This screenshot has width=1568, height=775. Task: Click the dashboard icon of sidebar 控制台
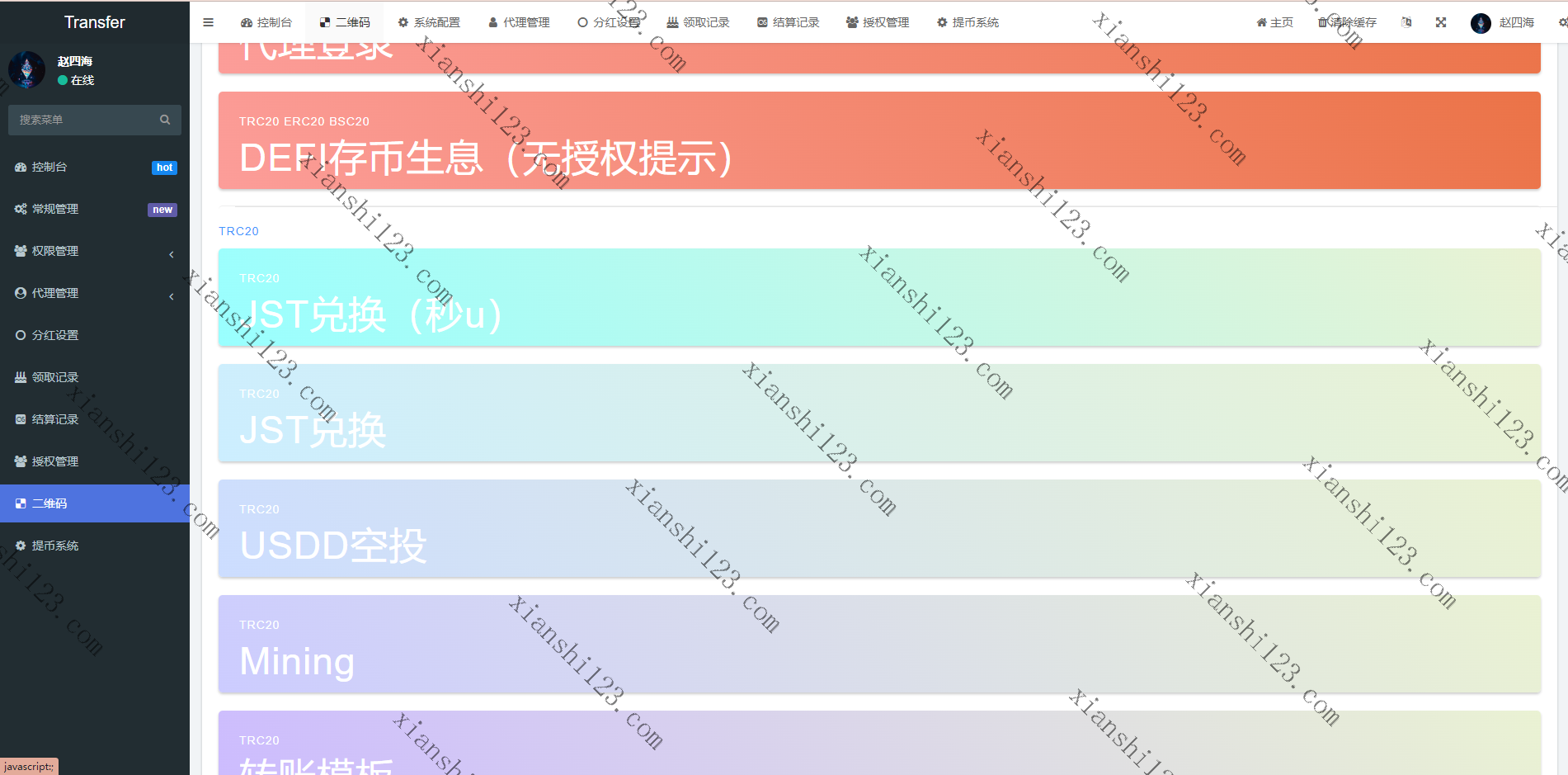click(x=21, y=167)
